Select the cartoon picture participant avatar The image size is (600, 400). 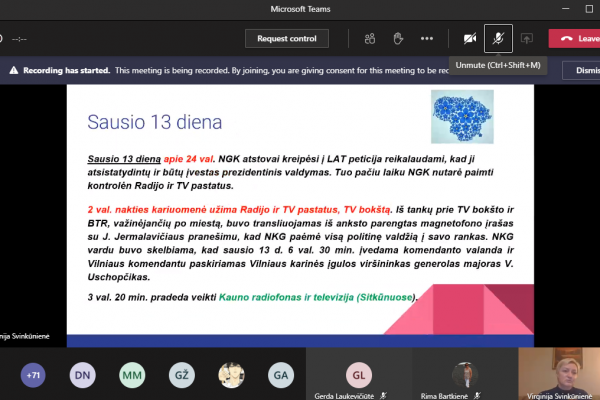pyautogui.click(x=231, y=375)
